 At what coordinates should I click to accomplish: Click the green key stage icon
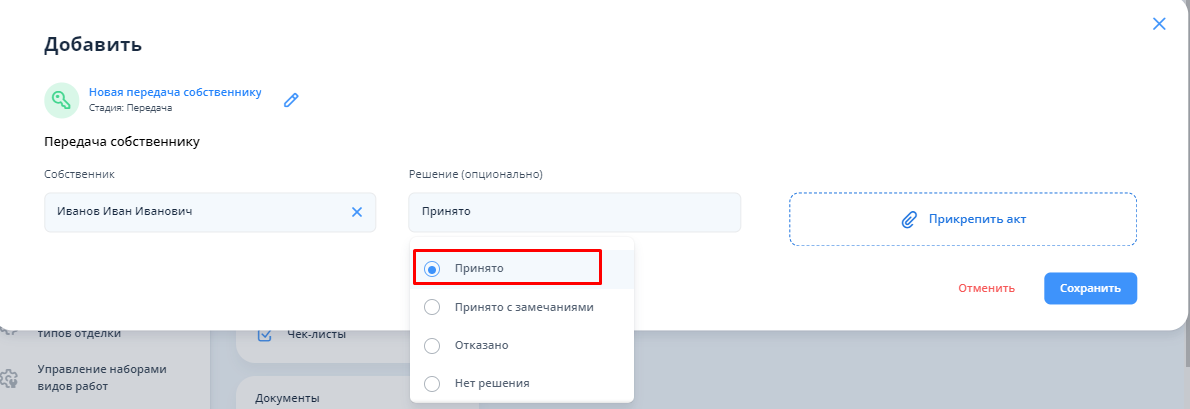(x=62, y=100)
